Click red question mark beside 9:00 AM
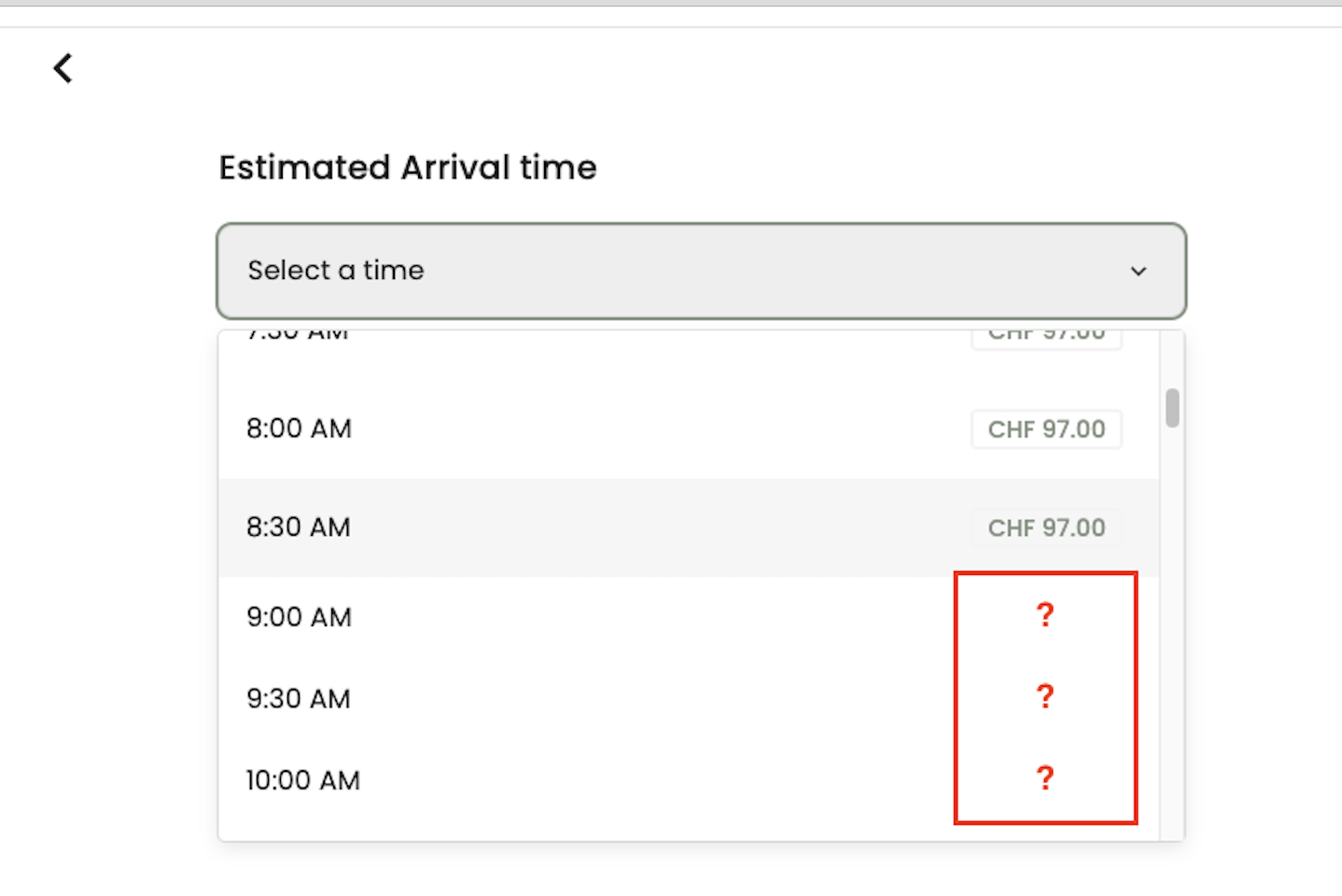 coord(1045,615)
